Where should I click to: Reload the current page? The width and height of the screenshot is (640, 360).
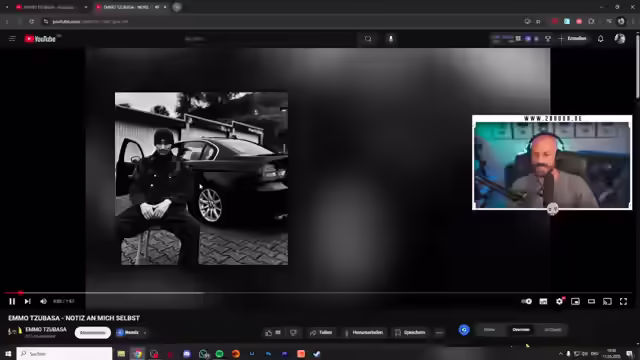pos(31,21)
